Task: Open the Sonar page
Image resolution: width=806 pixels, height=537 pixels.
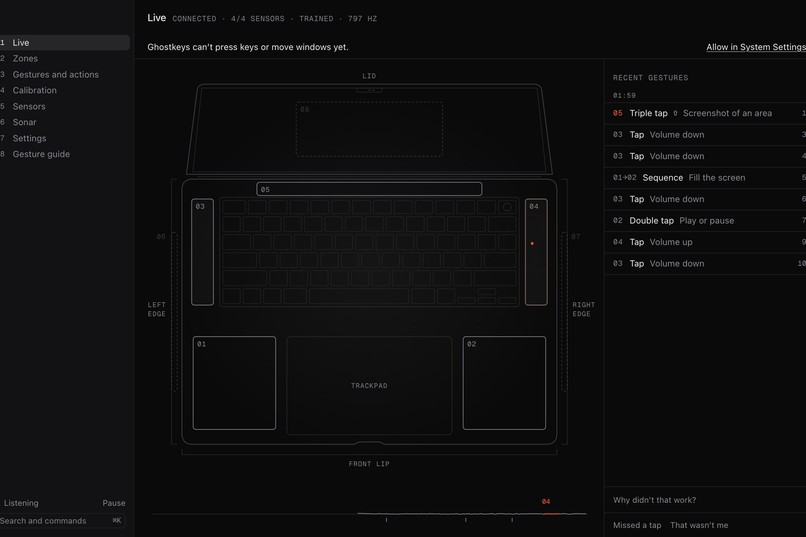Action: coord(64,122)
